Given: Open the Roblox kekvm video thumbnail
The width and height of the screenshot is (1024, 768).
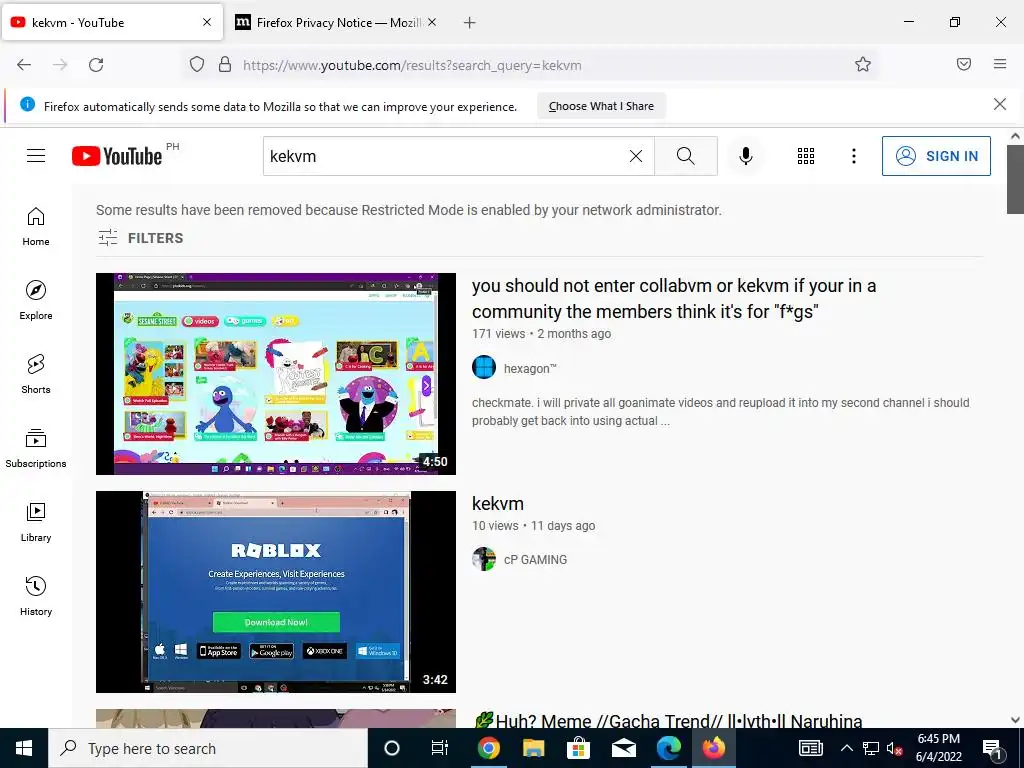Looking at the screenshot, I should point(276,592).
